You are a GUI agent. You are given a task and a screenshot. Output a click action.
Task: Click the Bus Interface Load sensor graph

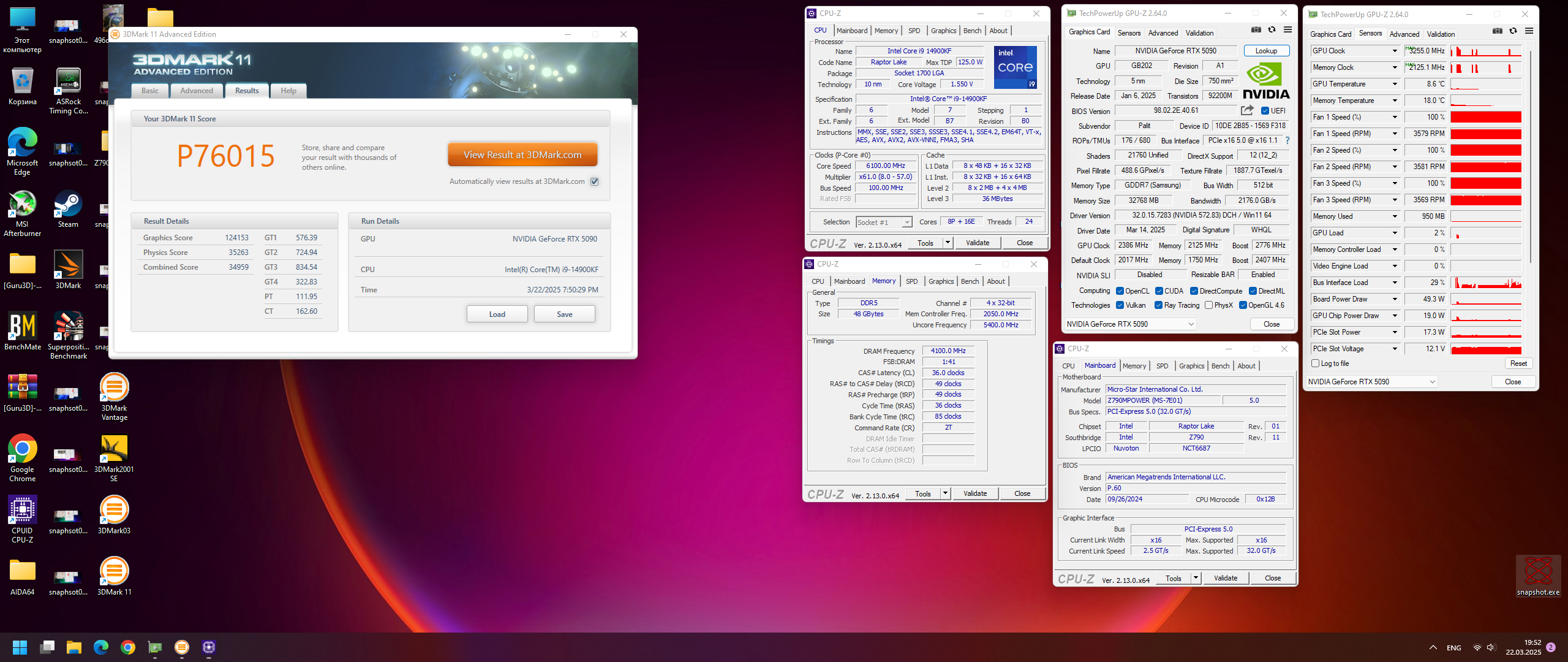click(1486, 283)
